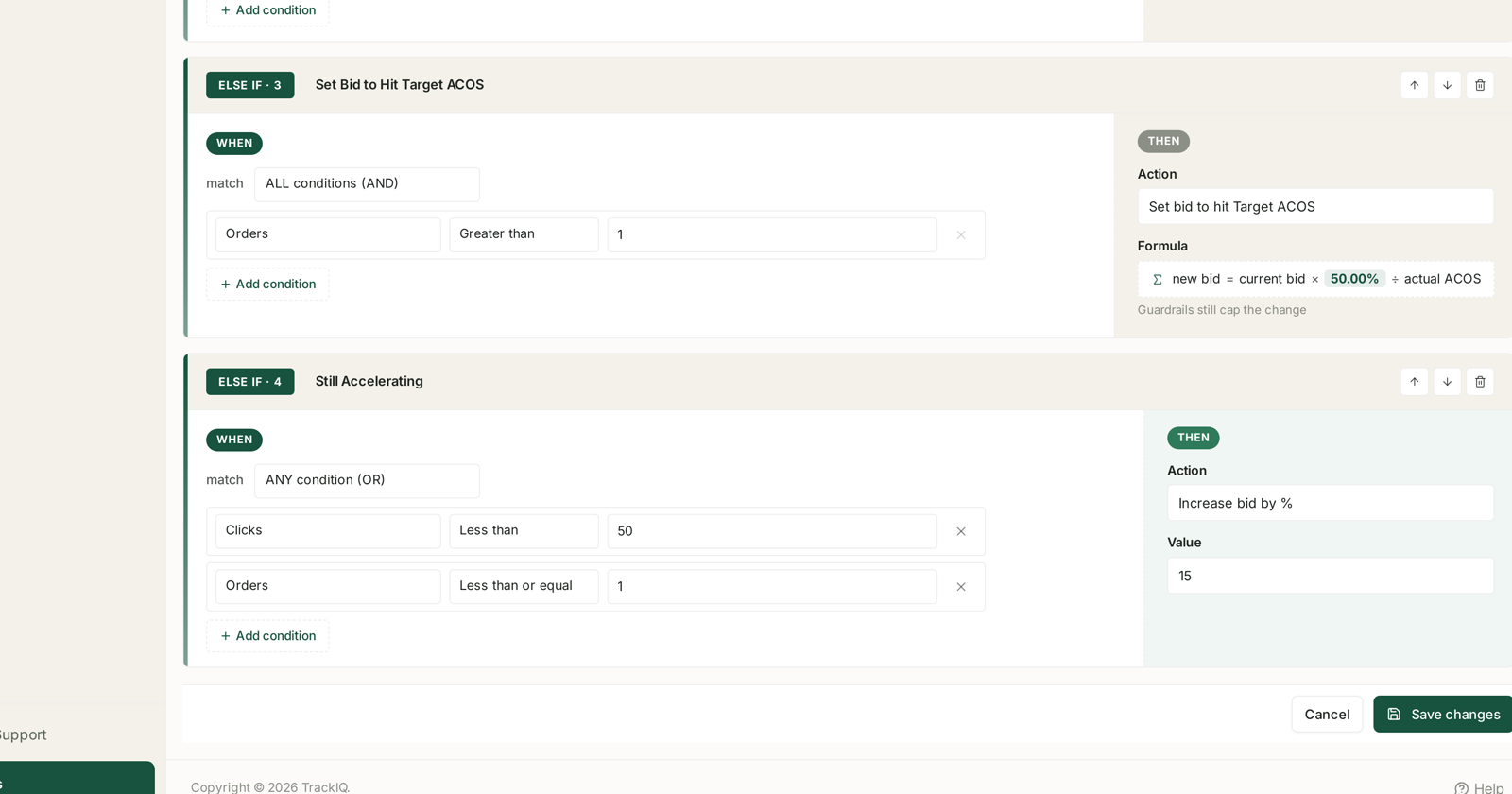Move the Still Accelerating rule down

click(x=1447, y=382)
